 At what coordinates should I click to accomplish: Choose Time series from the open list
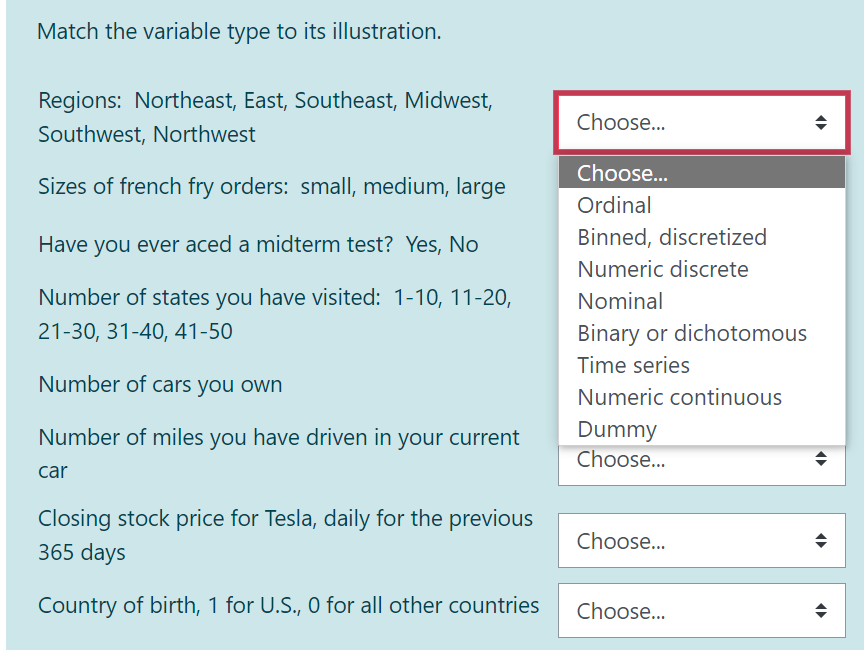pyautogui.click(x=633, y=365)
